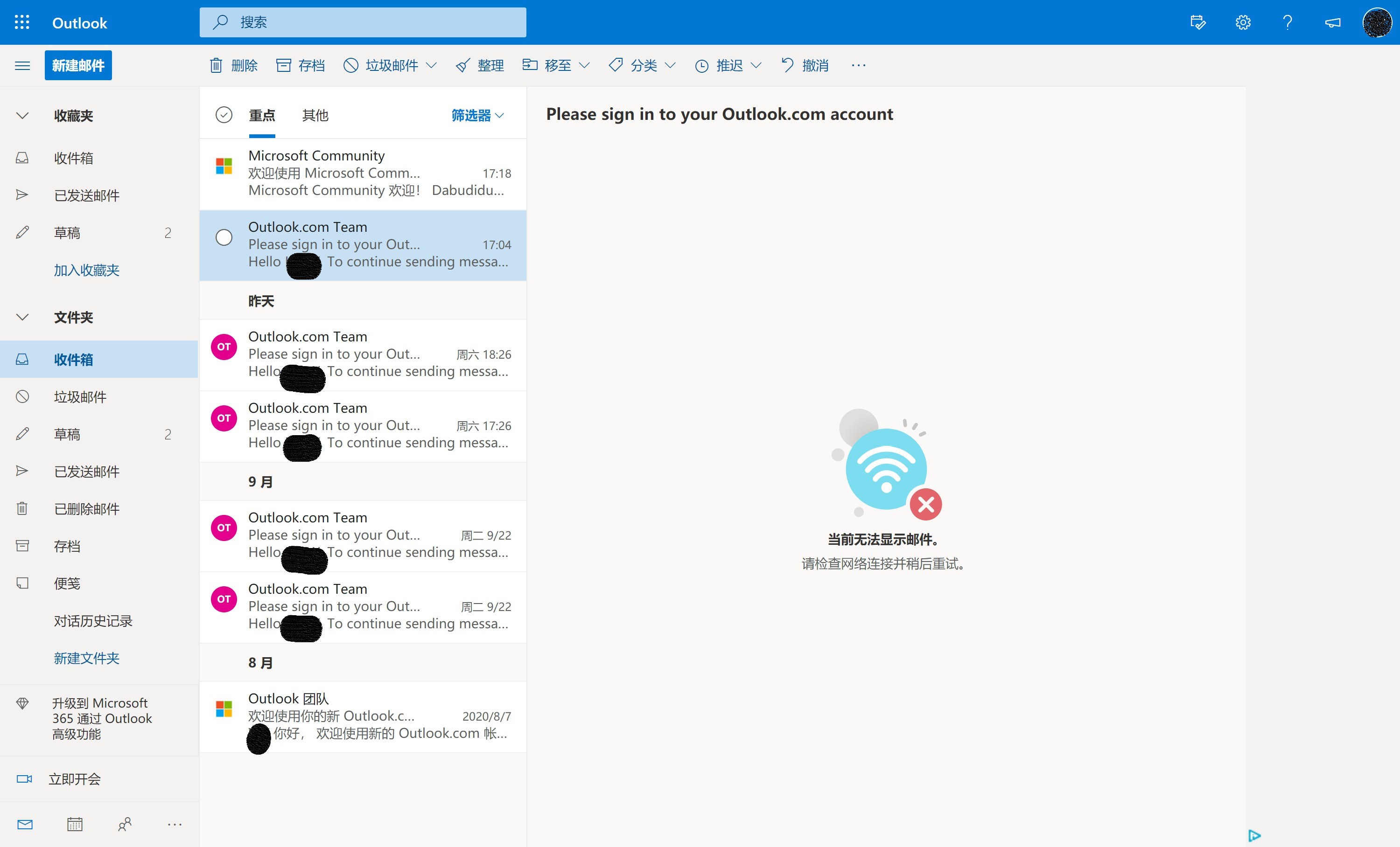The width and height of the screenshot is (1400, 847).
Task: Open the settings gear icon
Action: click(1243, 23)
